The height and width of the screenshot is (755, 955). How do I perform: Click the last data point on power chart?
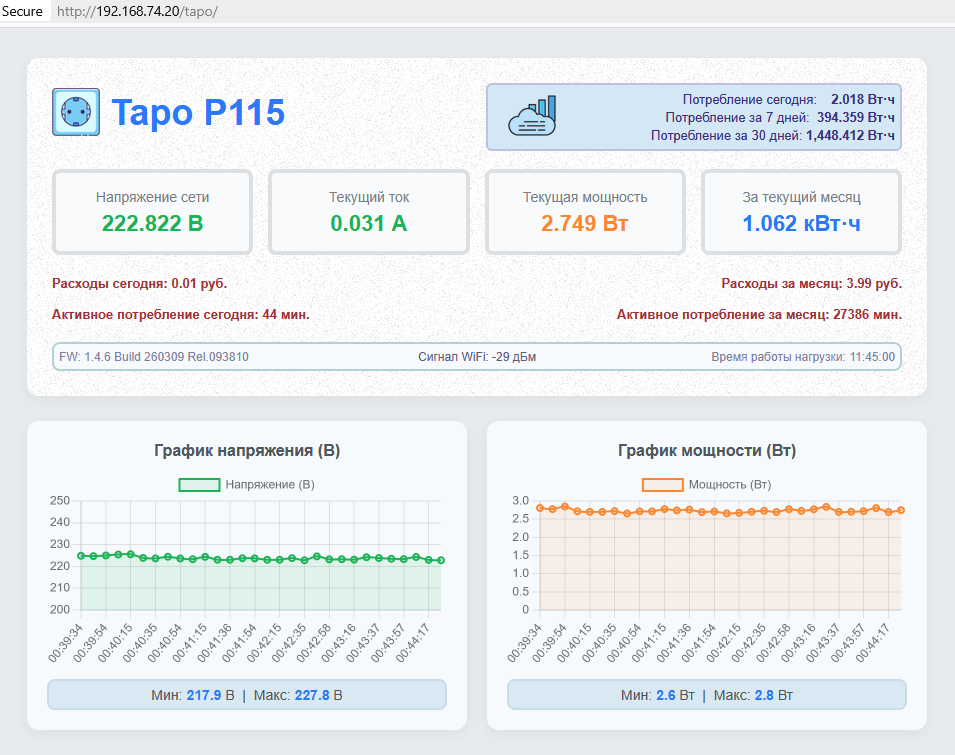(x=901, y=510)
